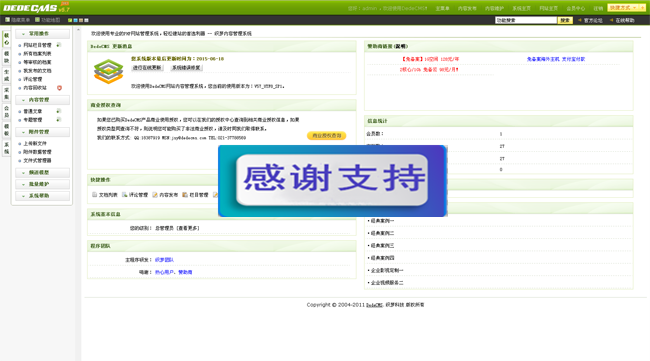The width and height of the screenshot is (650, 361).
Task: Expand the 频道模型 menu section
Action: tap(42, 172)
